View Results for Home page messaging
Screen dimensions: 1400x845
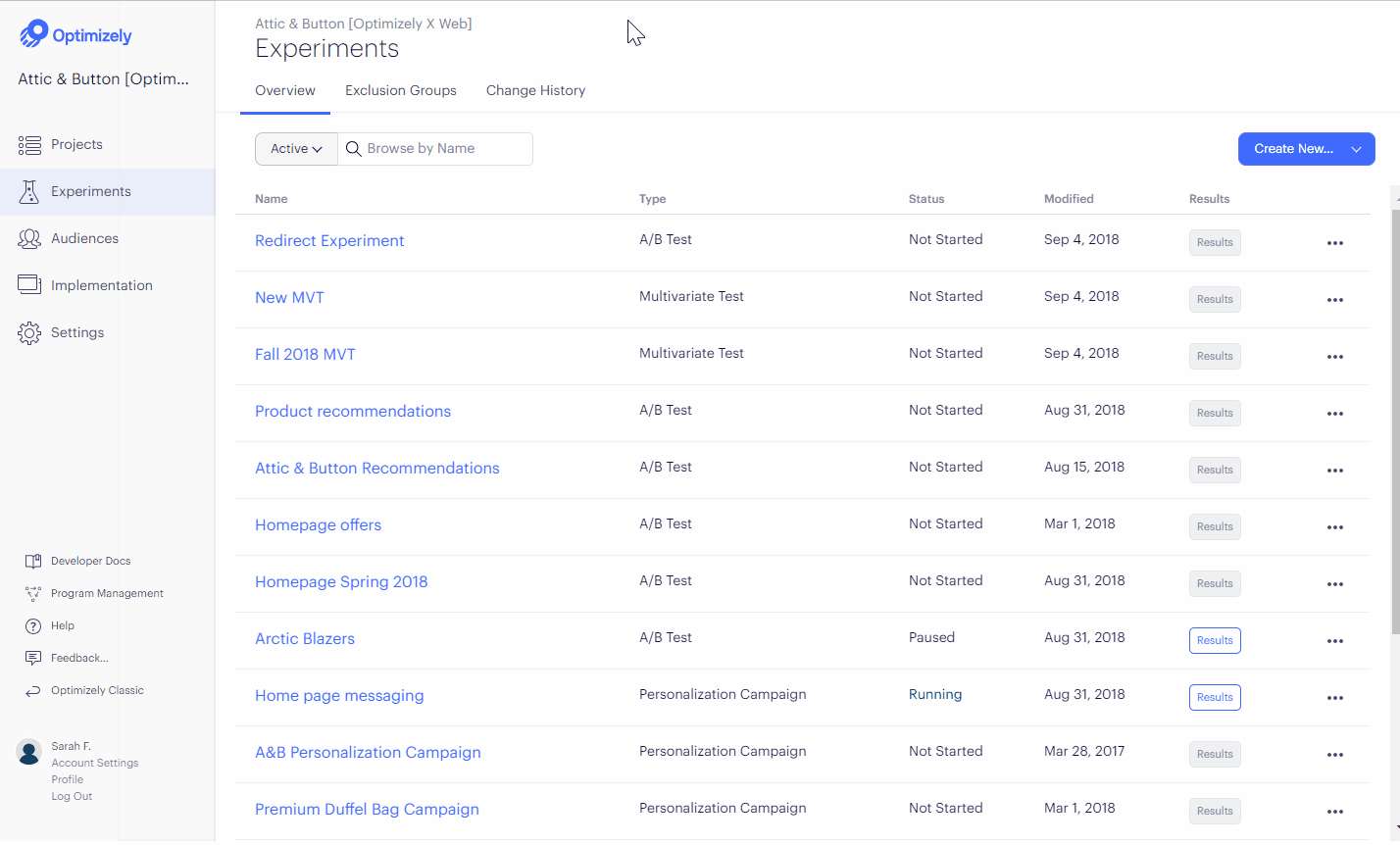pyautogui.click(x=1215, y=697)
